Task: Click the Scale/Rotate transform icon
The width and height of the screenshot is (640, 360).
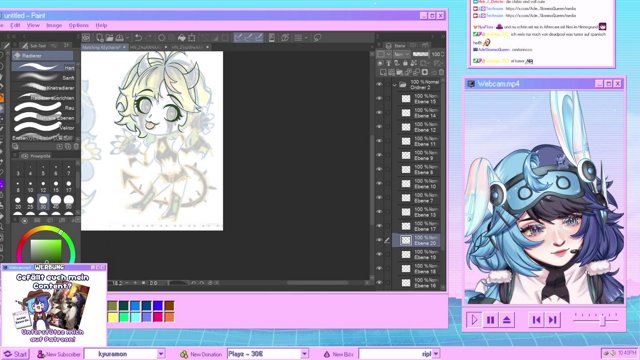Action: (x=191, y=38)
